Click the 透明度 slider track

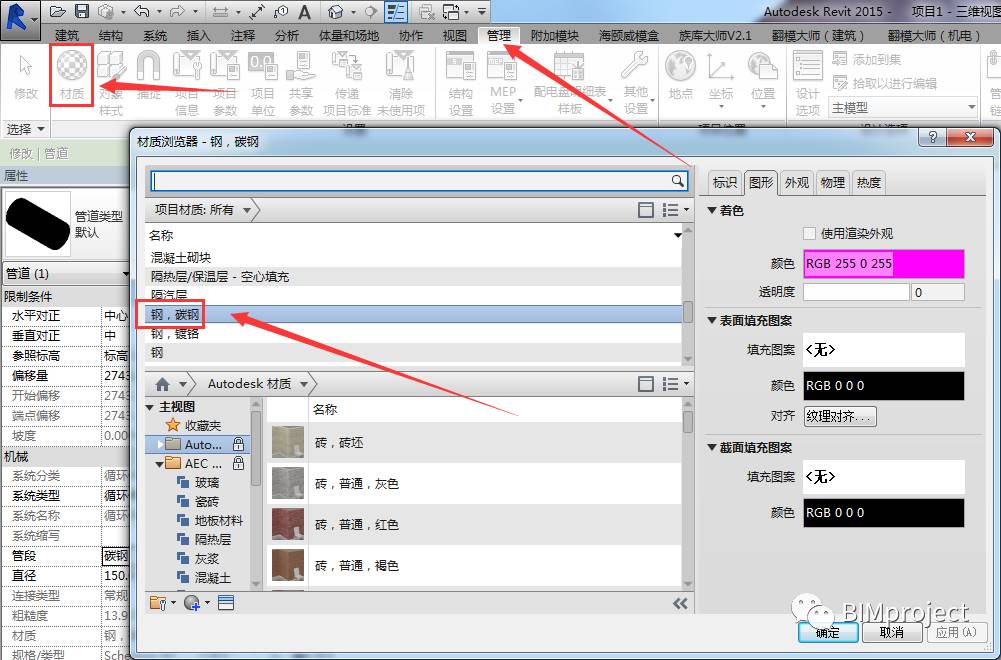pyautogui.click(x=855, y=292)
